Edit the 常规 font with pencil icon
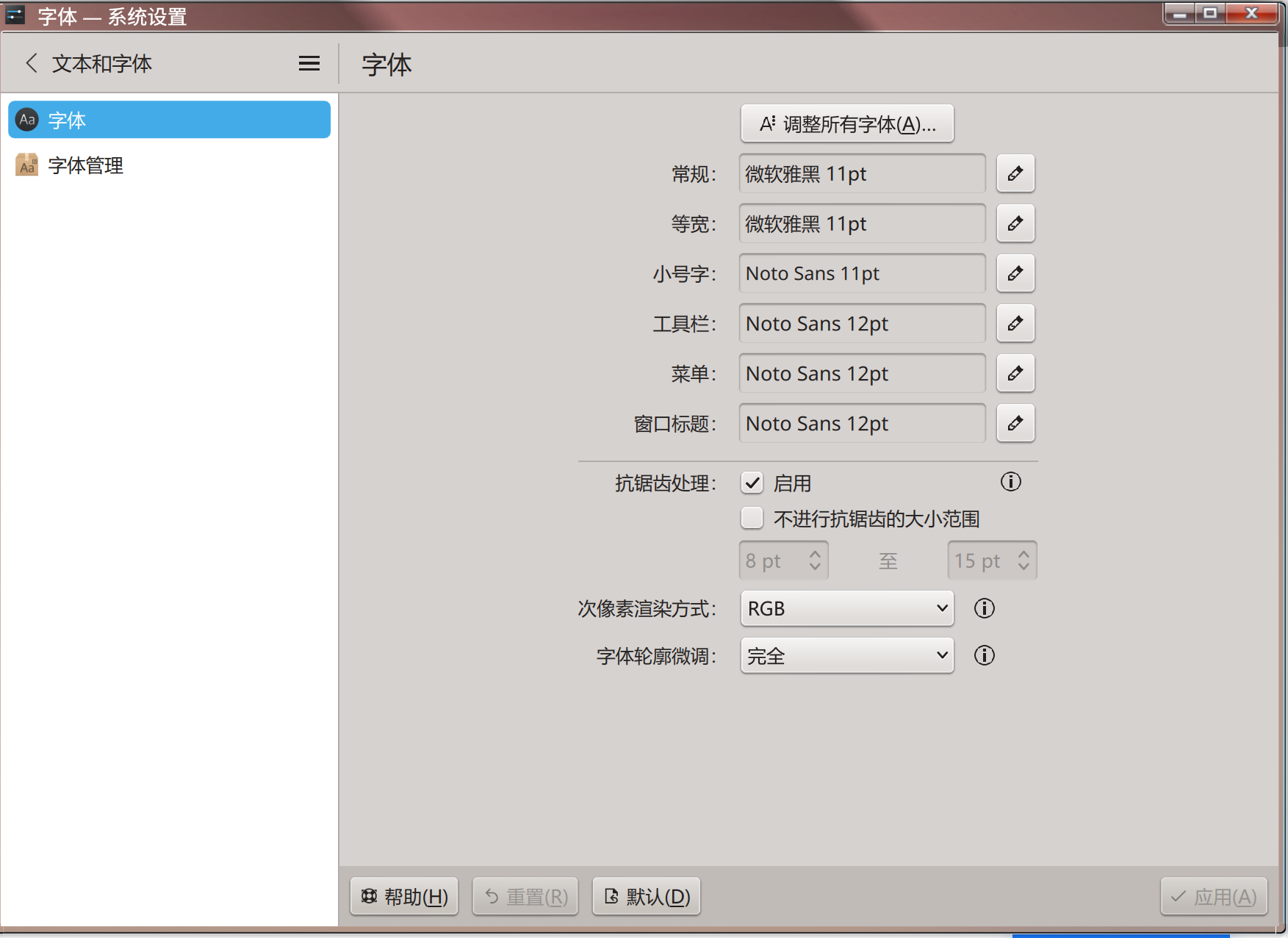Image resolution: width=1288 pixels, height=938 pixels. [1015, 173]
